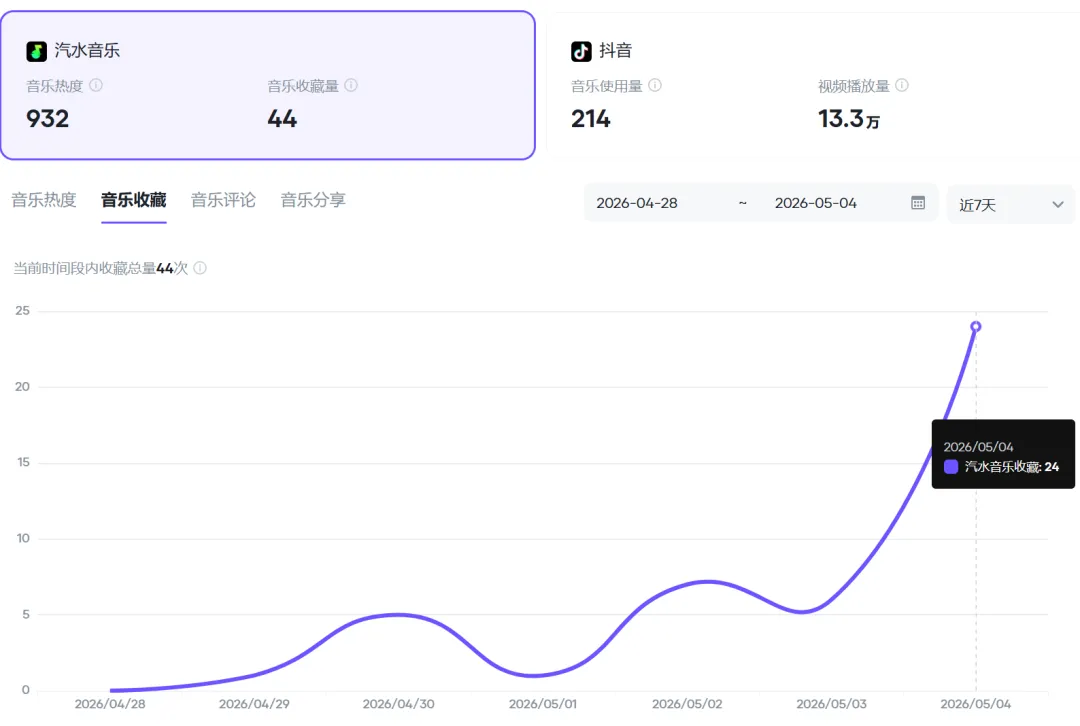Open the 音乐评论 tab
This screenshot has width=1080, height=726.
point(223,200)
